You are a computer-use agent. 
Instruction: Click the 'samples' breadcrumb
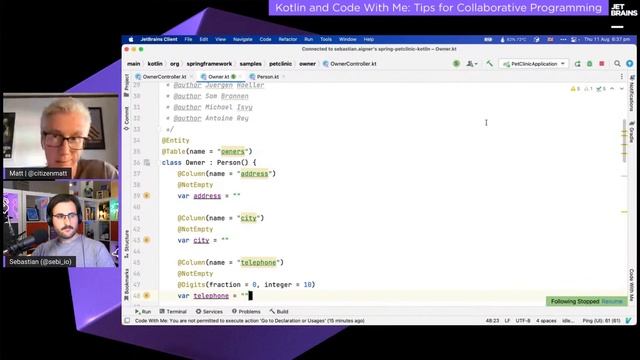click(250, 64)
